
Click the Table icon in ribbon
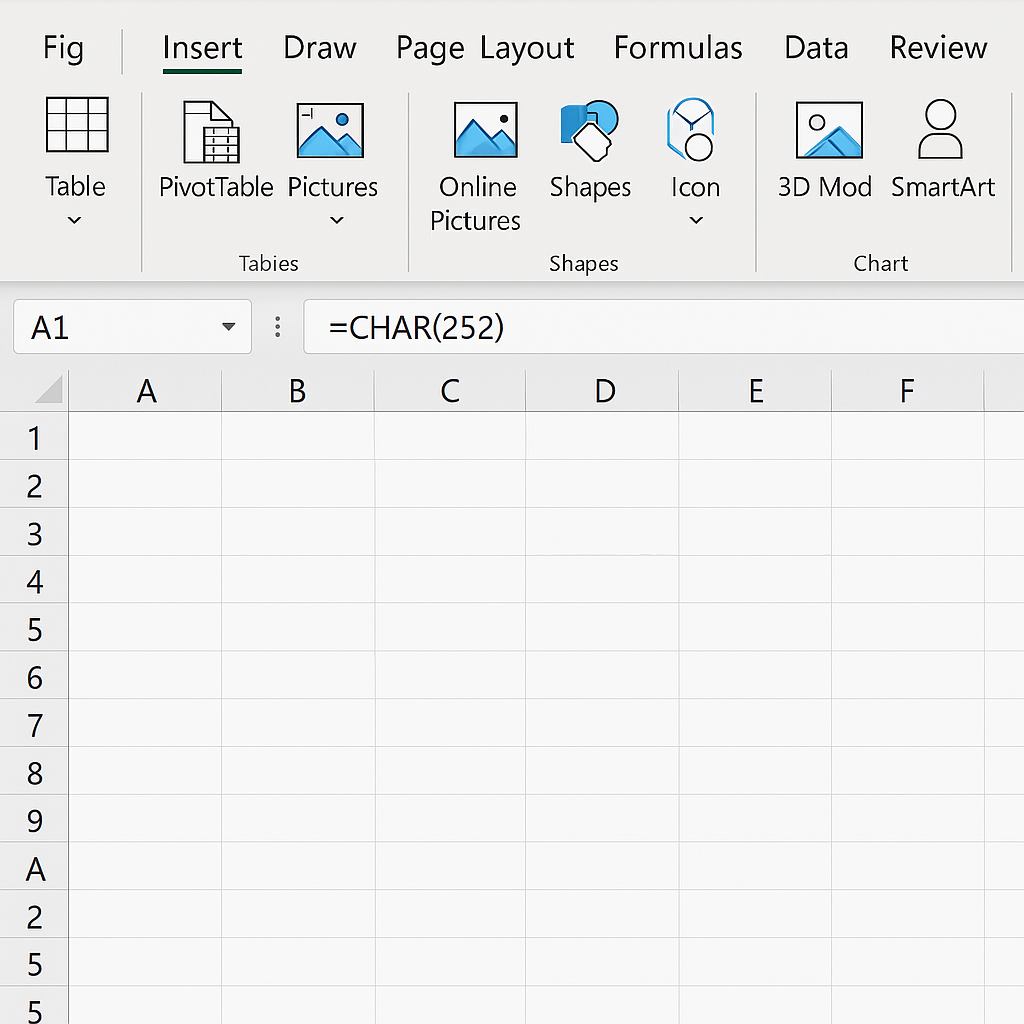(77, 126)
